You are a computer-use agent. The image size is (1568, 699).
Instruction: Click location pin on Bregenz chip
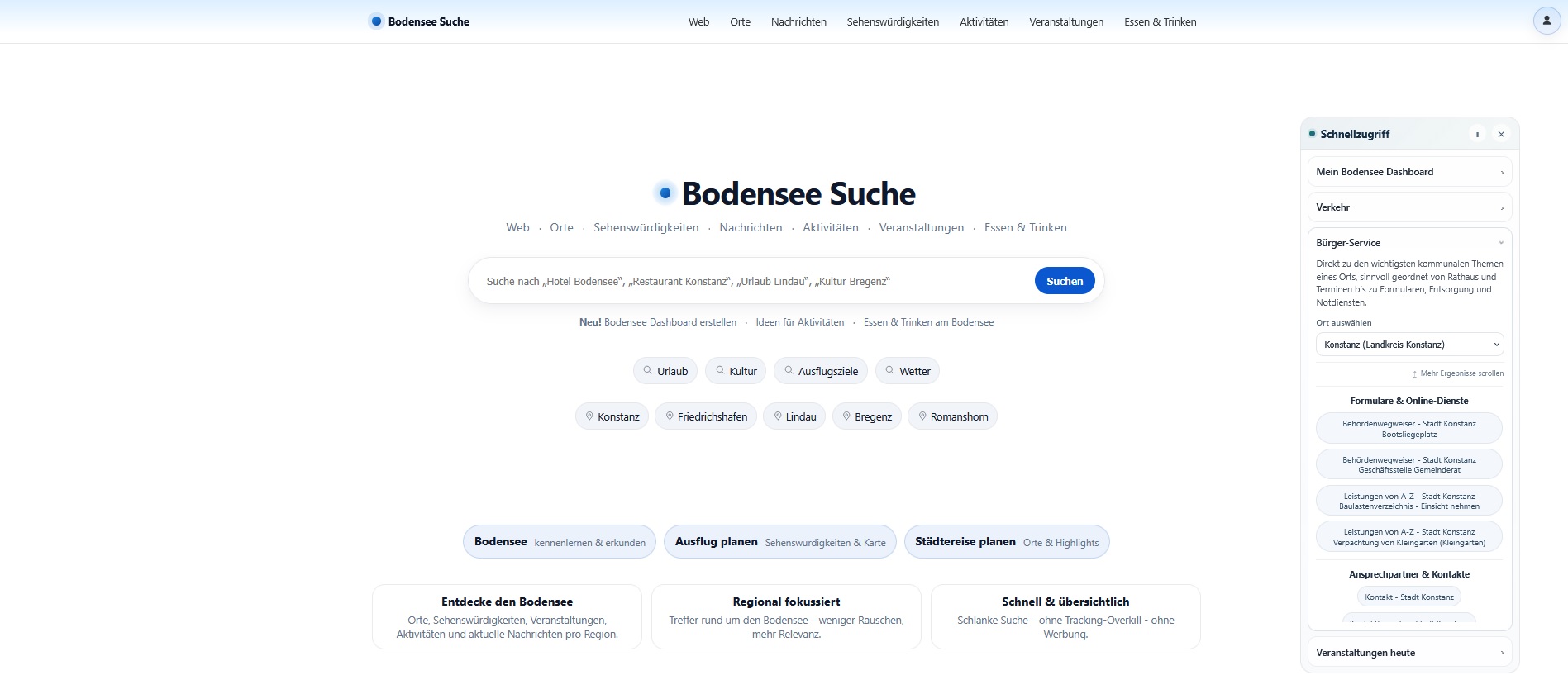[846, 416]
